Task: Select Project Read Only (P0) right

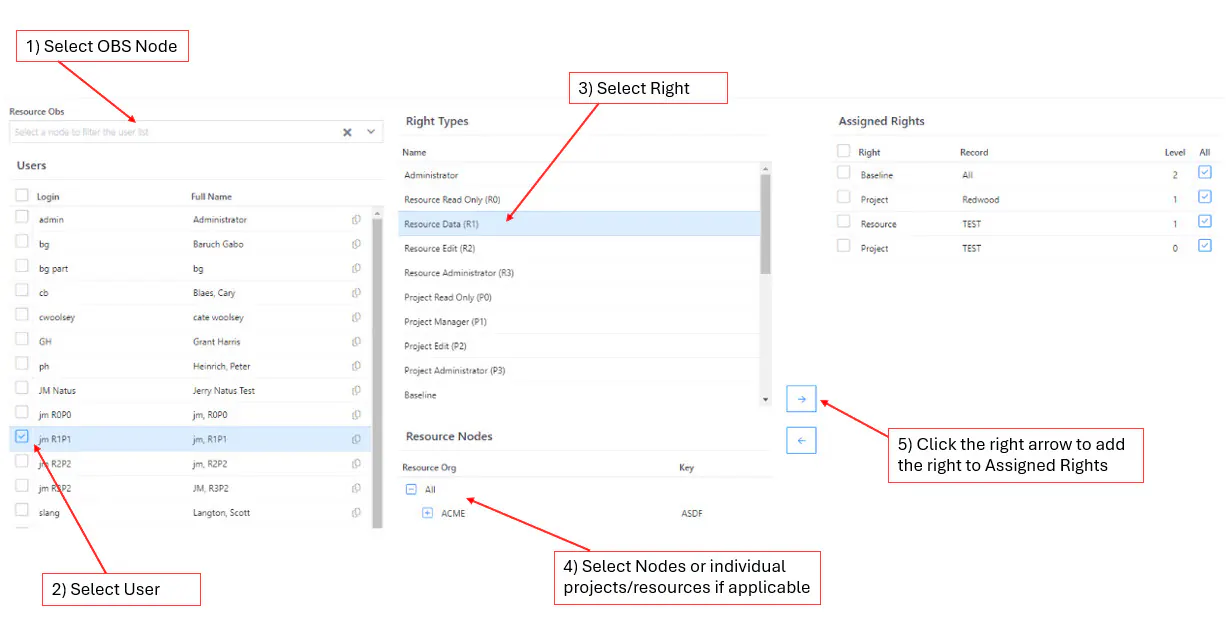Action: [579, 297]
